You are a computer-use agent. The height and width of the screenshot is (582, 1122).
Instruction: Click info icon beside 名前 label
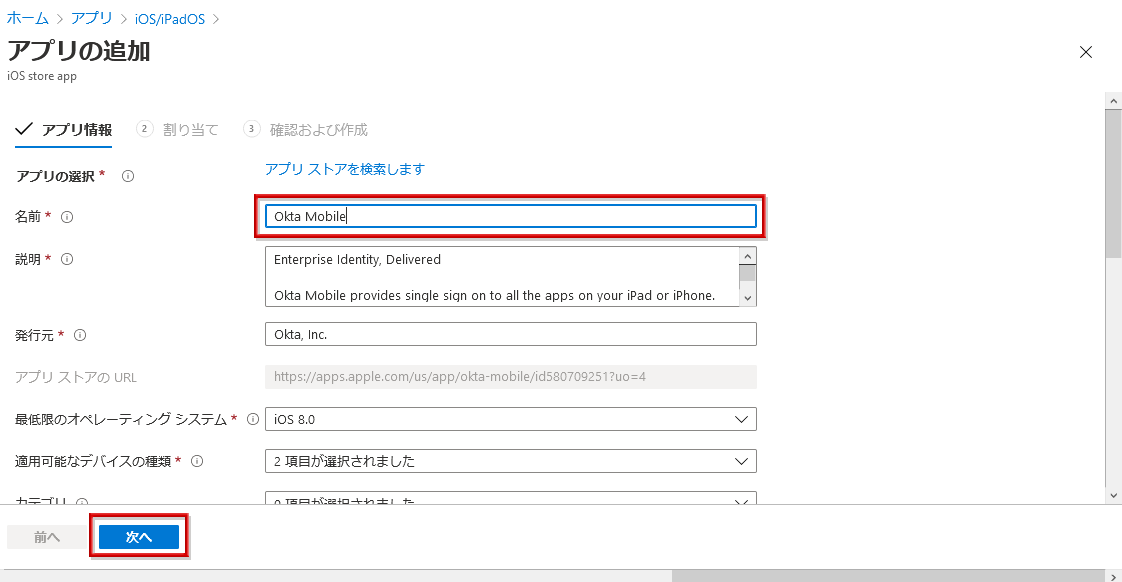point(68,216)
